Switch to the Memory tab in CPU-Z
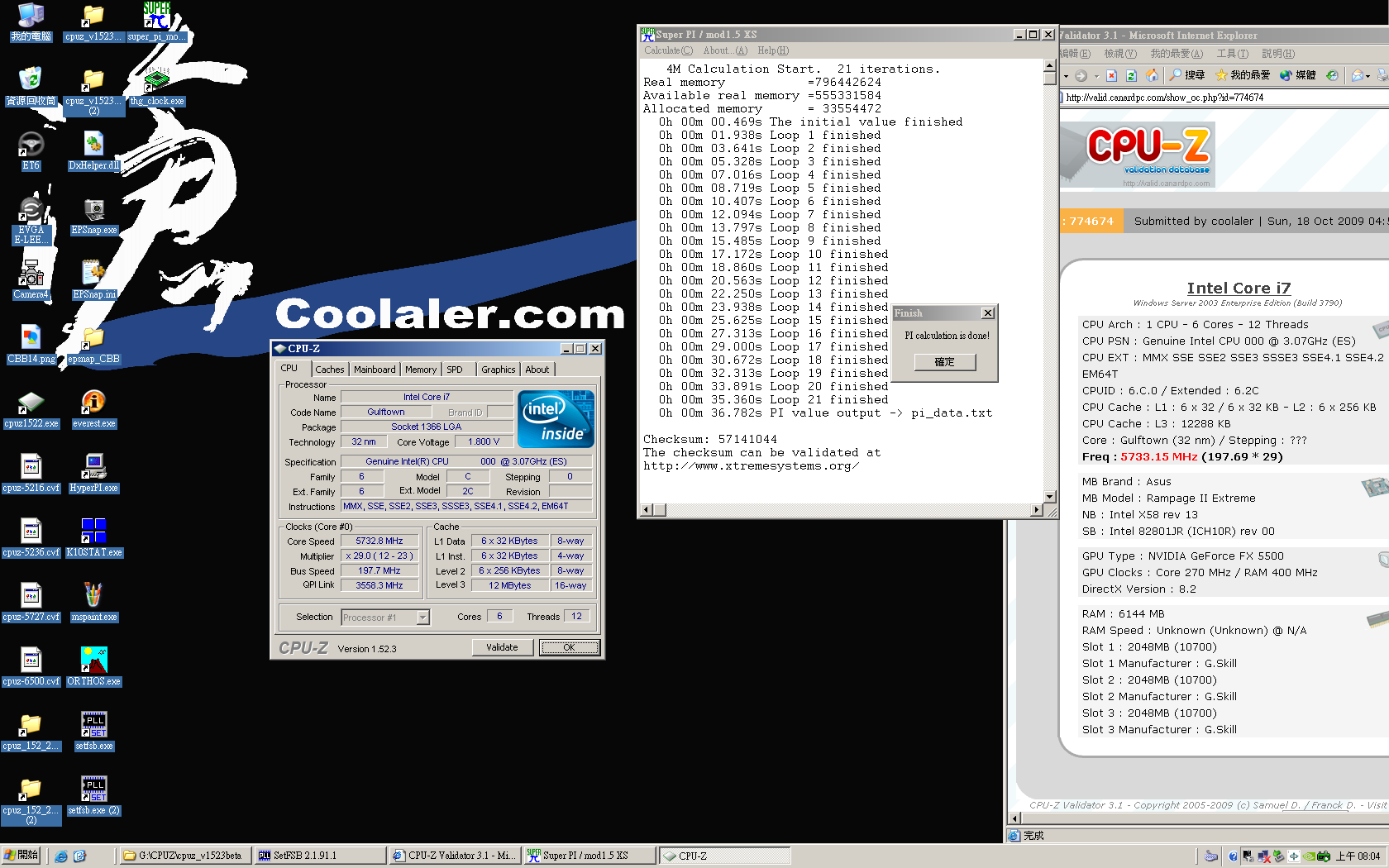 [421, 370]
